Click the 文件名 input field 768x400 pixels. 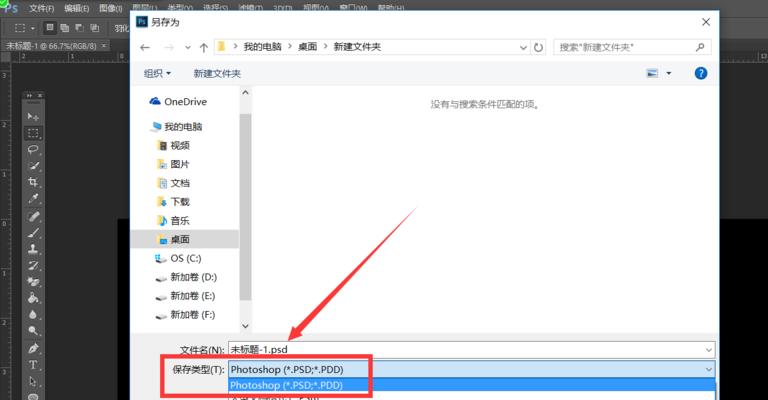coord(471,350)
